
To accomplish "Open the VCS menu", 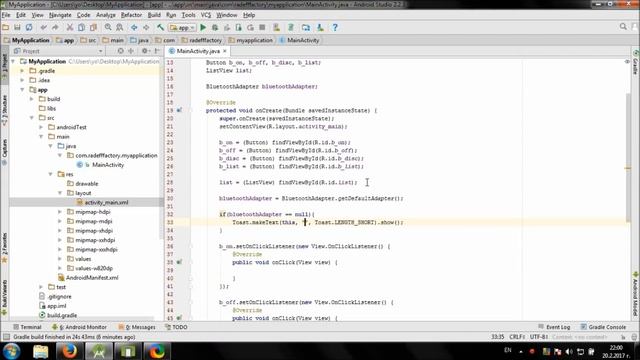I will [x=206, y=15].
